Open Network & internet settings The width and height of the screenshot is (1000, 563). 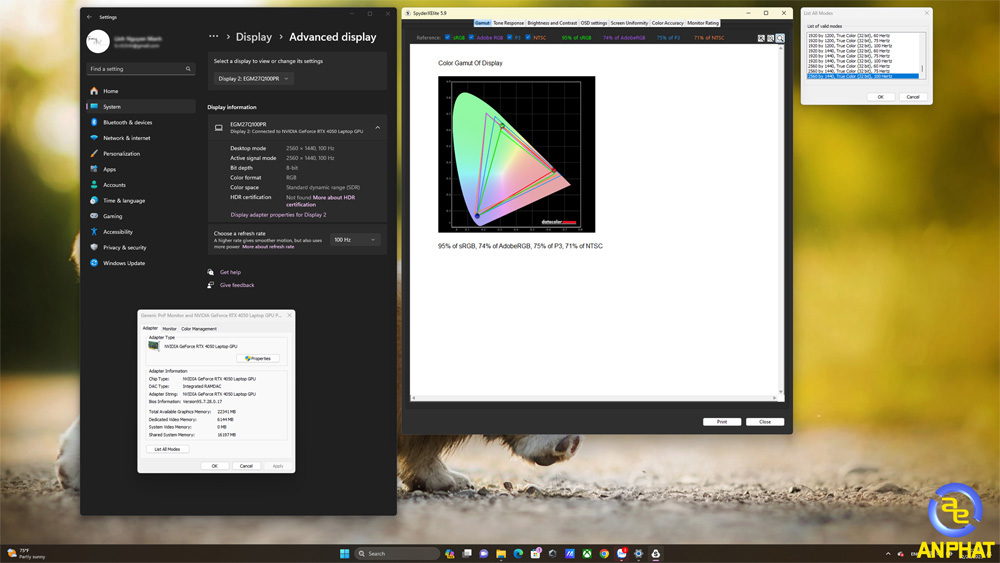(141, 138)
